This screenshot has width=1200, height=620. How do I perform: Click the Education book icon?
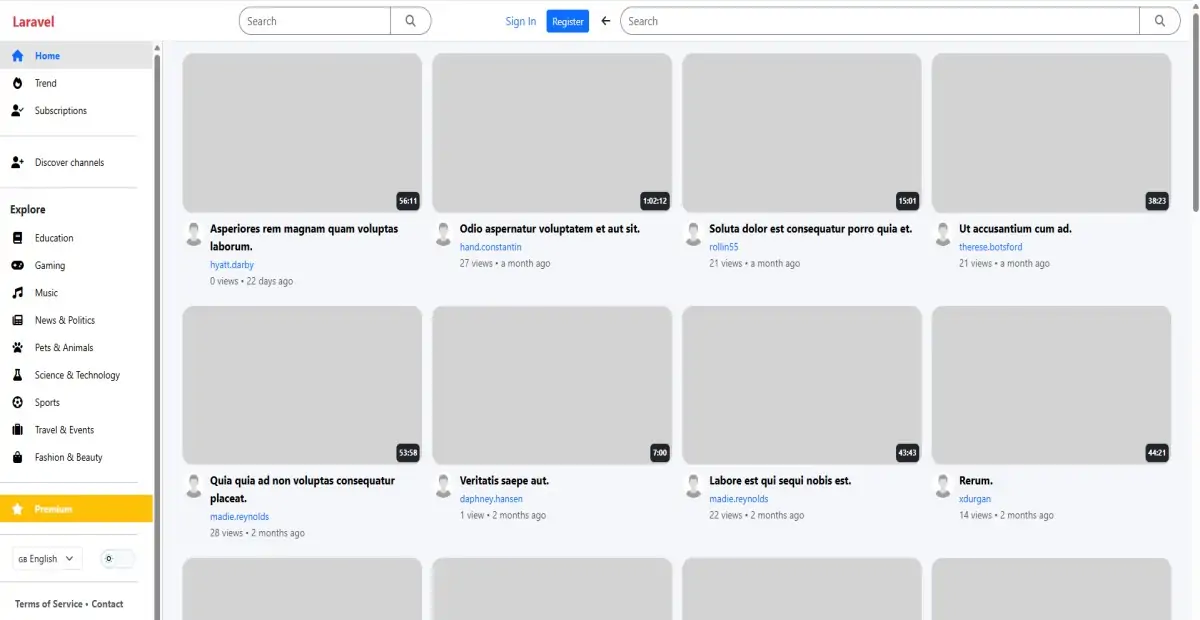(17, 238)
